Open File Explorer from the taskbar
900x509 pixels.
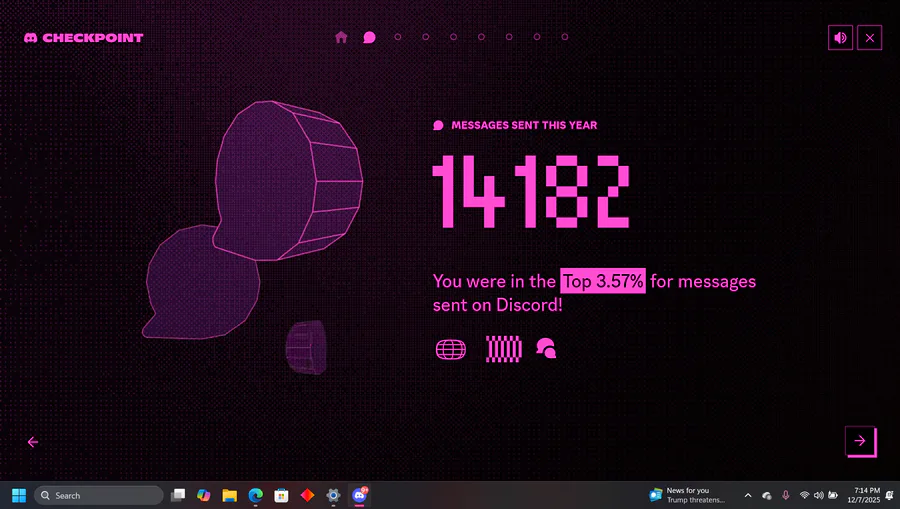pos(230,495)
